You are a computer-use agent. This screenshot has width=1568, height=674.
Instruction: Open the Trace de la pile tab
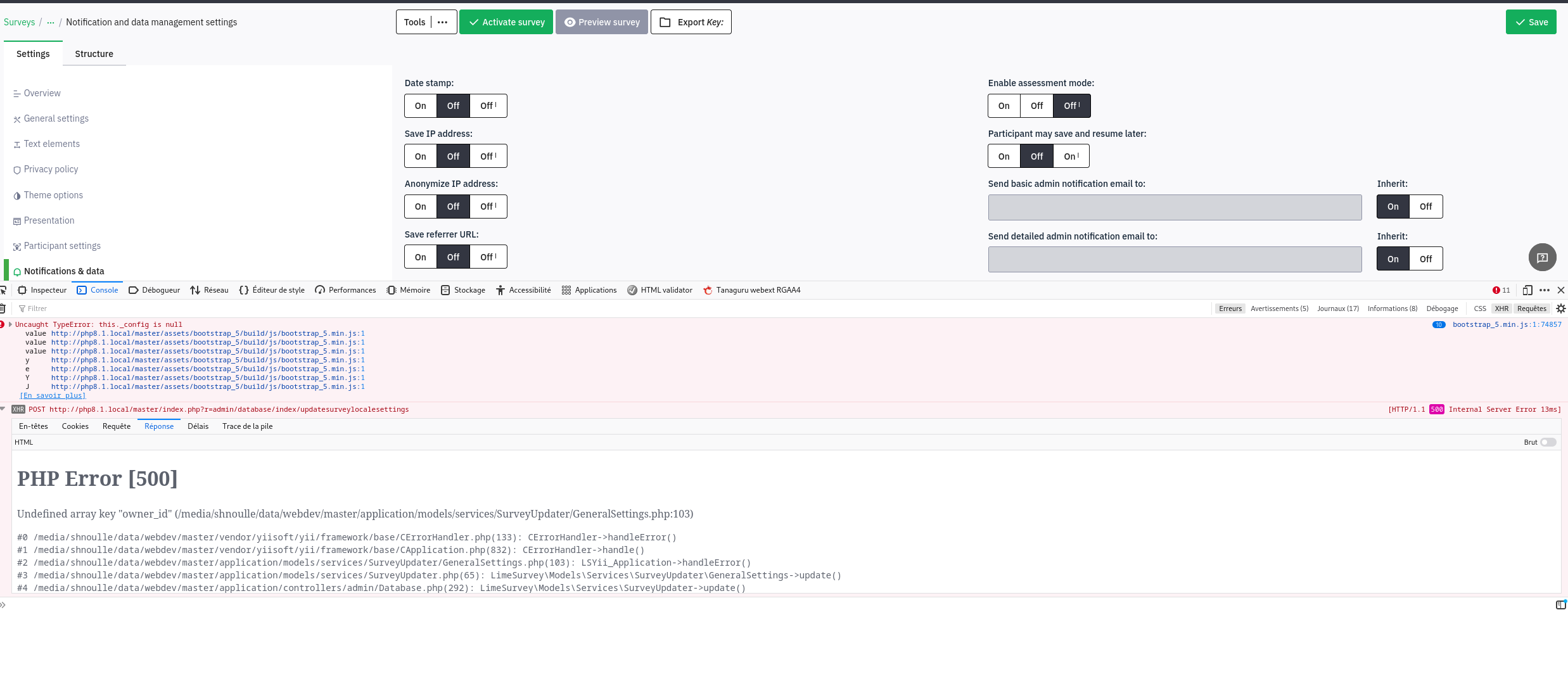[248, 426]
